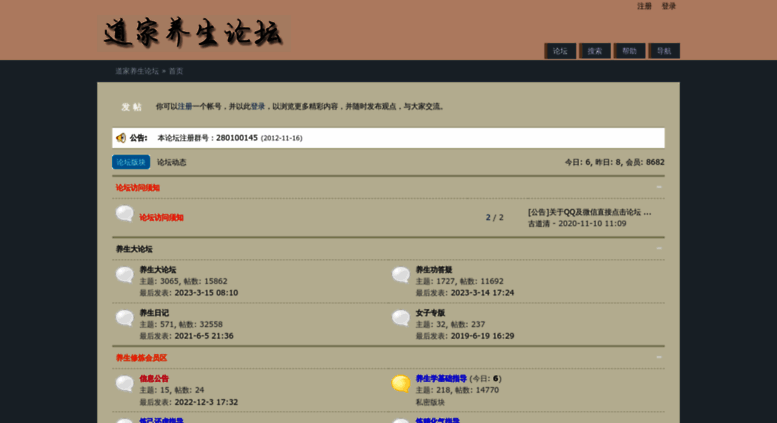Collapse the 养生修炼会员区 category section
This screenshot has width=777, height=423.
click(659, 357)
